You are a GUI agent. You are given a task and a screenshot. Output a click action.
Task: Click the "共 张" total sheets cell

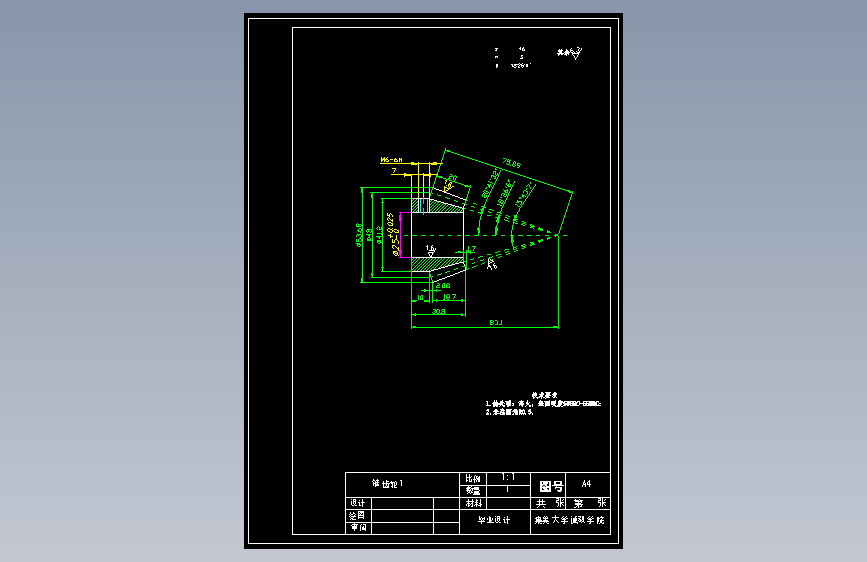[x=550, y=503]
